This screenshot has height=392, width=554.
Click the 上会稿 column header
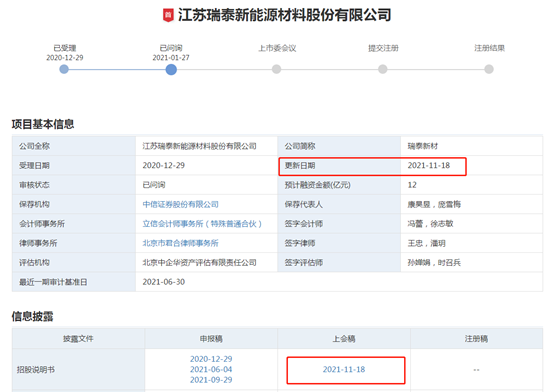pyautogui.click(x=344, y=339)
